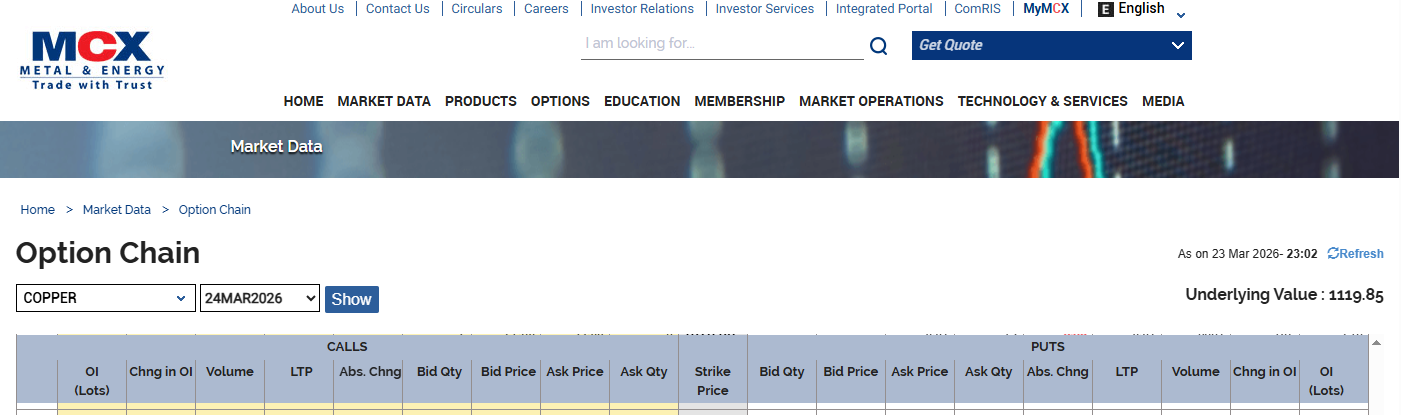Screen dimensions: 1401x415
Task: Open the Circulars link
Action: [477, 9]
